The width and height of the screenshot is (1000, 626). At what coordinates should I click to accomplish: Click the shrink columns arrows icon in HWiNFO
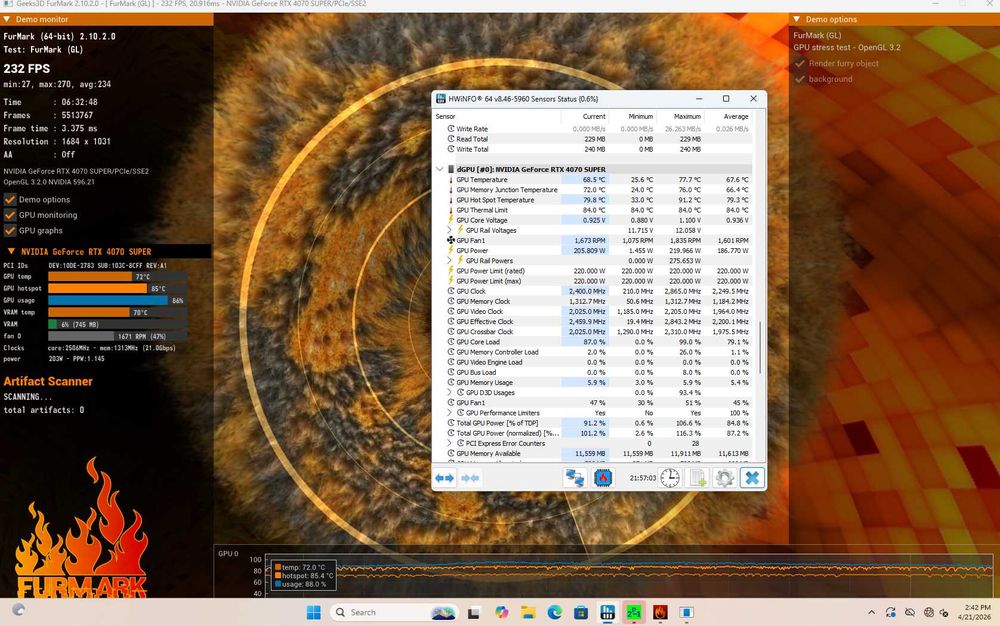(470, 478)
